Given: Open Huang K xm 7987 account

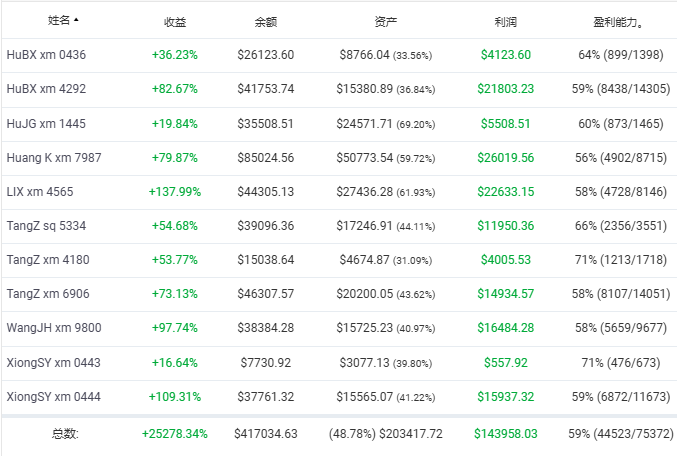Looking at the screenshot, I should (54, 158).
